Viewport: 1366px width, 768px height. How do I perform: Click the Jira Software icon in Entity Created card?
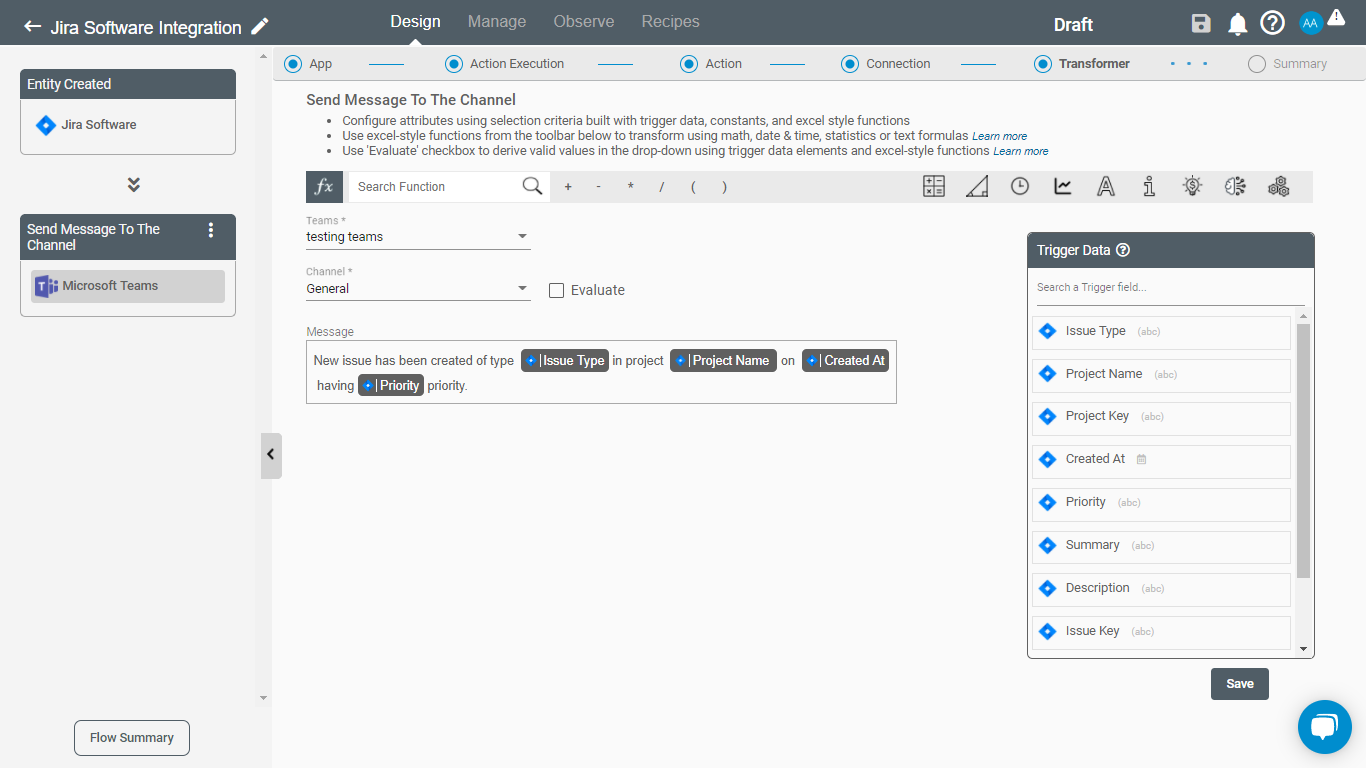pos(45,125)
